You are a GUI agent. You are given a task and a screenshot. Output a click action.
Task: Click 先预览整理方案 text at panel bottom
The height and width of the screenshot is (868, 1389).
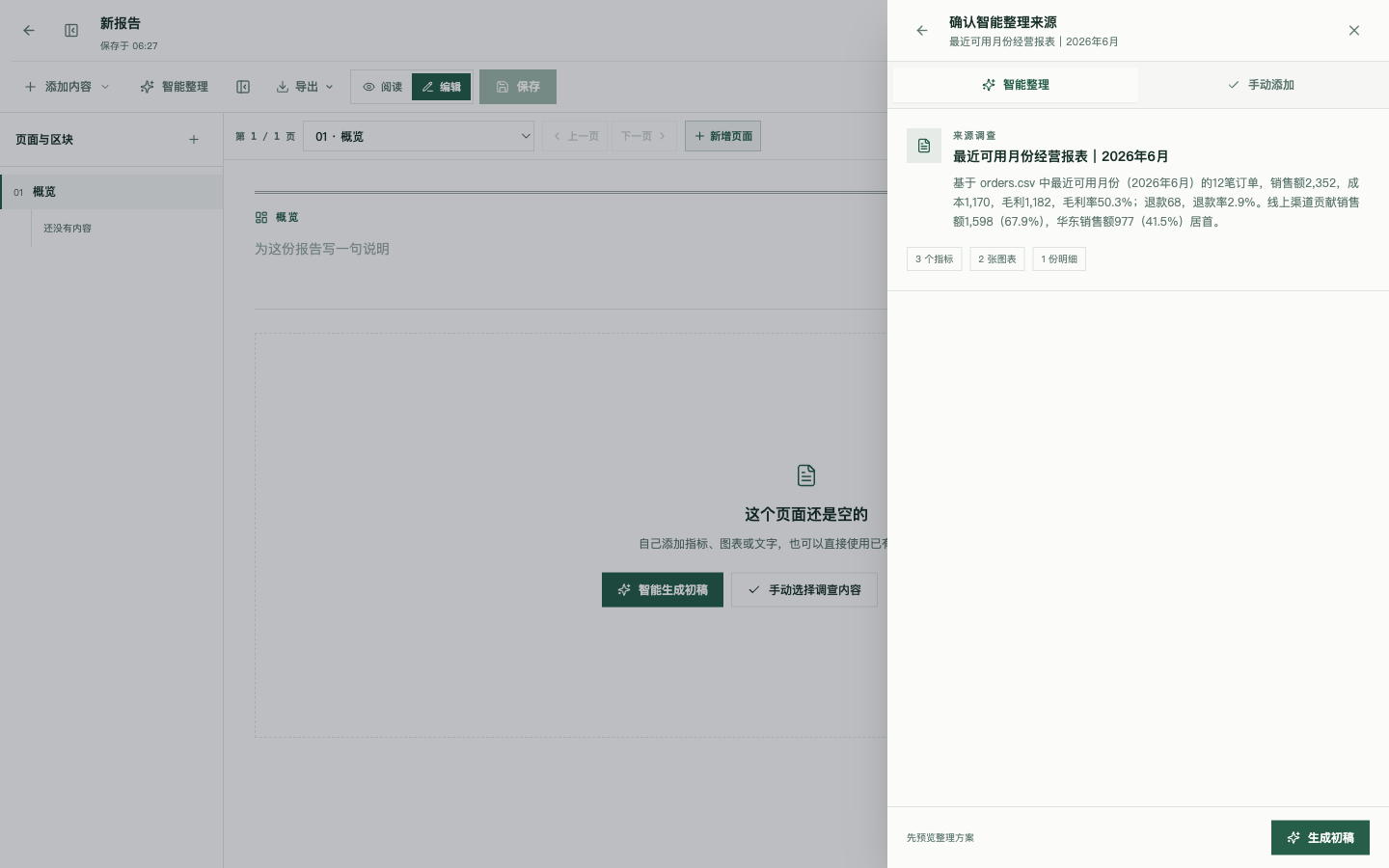pos(940,838)
